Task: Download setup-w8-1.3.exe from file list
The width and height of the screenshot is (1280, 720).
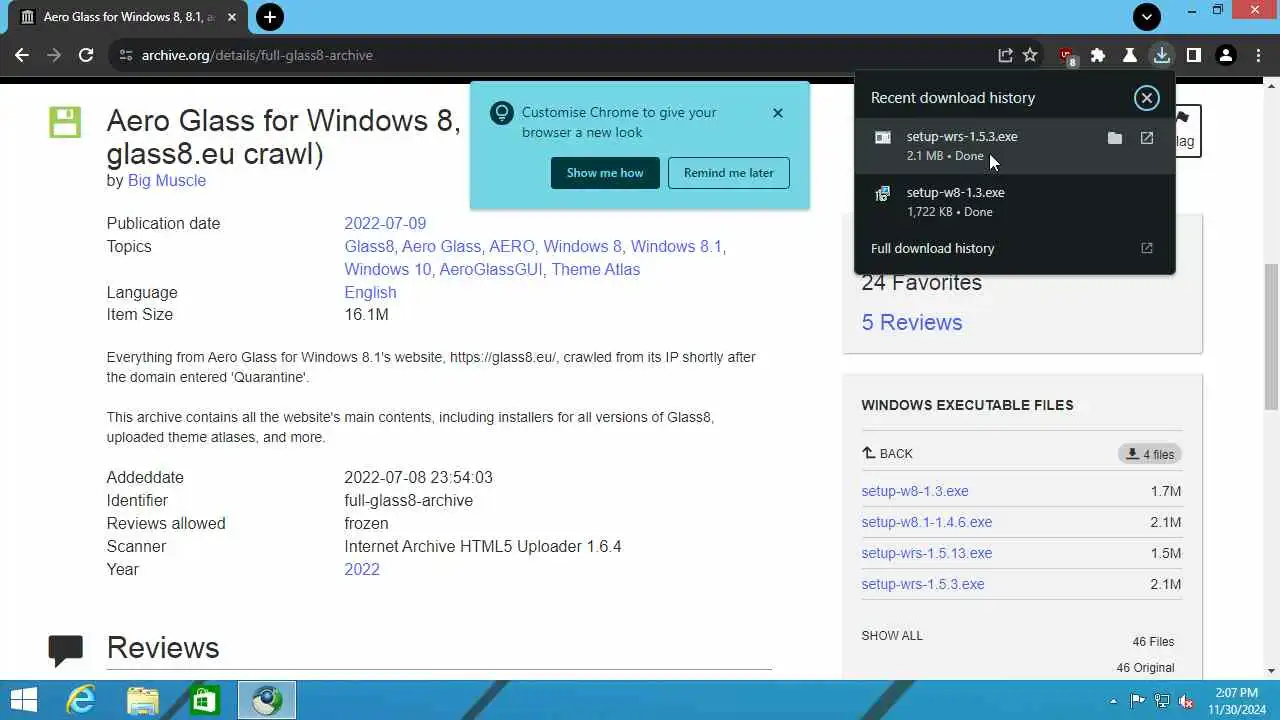Action: click(915, 491)
